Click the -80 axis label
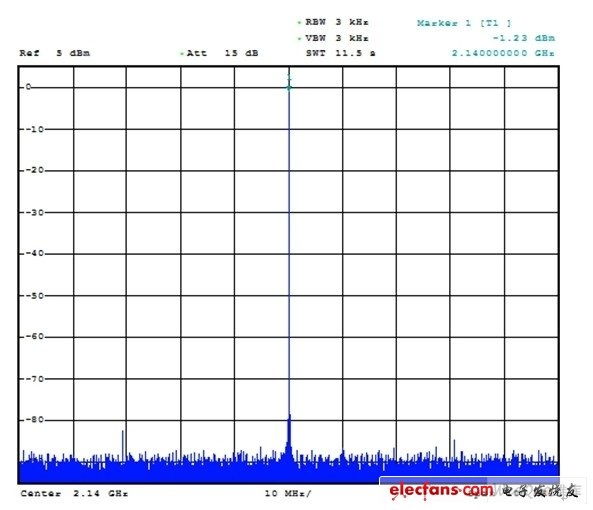Viewport: 593px width, 510px height. pyautogui.click(x=34, y=420)
